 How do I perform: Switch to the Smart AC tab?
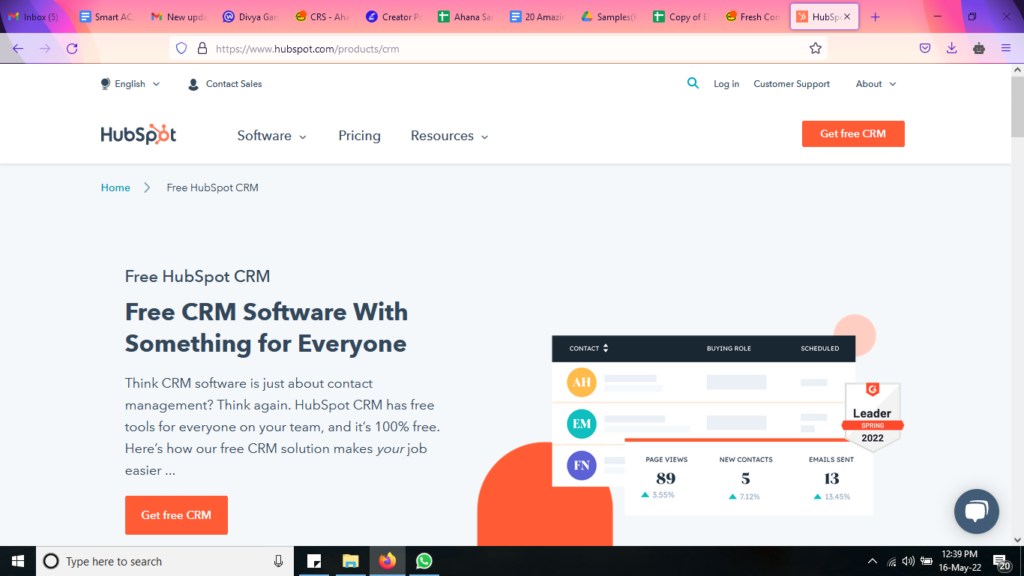click(x=106, y=17)
